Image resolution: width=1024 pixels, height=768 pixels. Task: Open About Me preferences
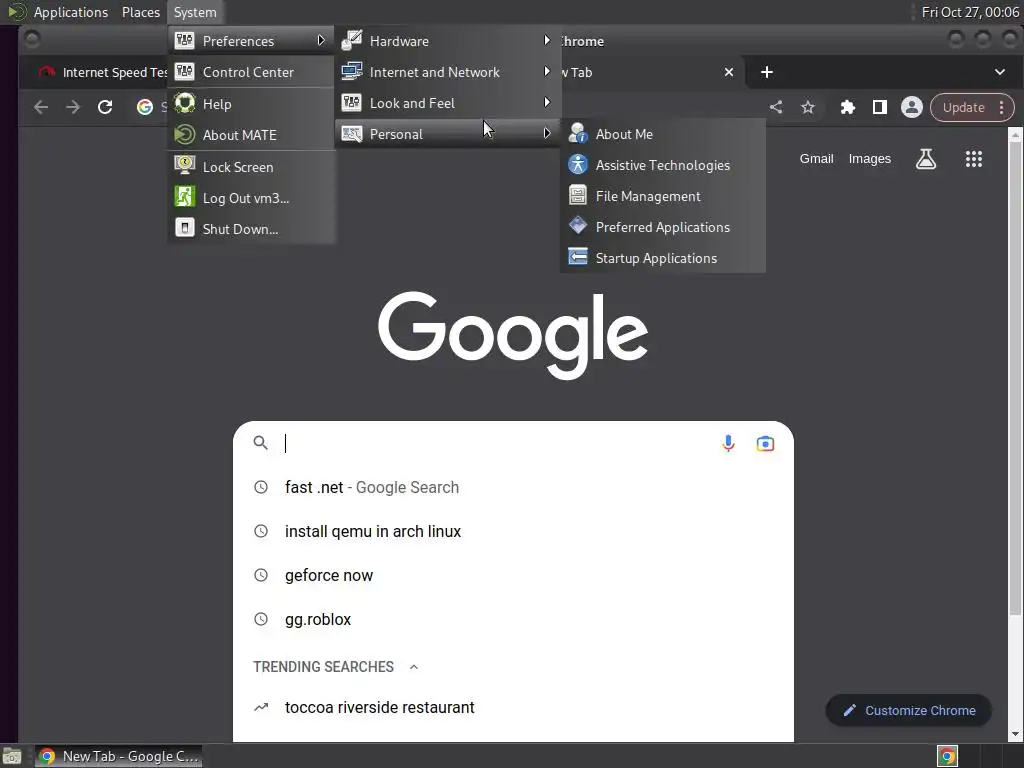click(x=662, y=134)
